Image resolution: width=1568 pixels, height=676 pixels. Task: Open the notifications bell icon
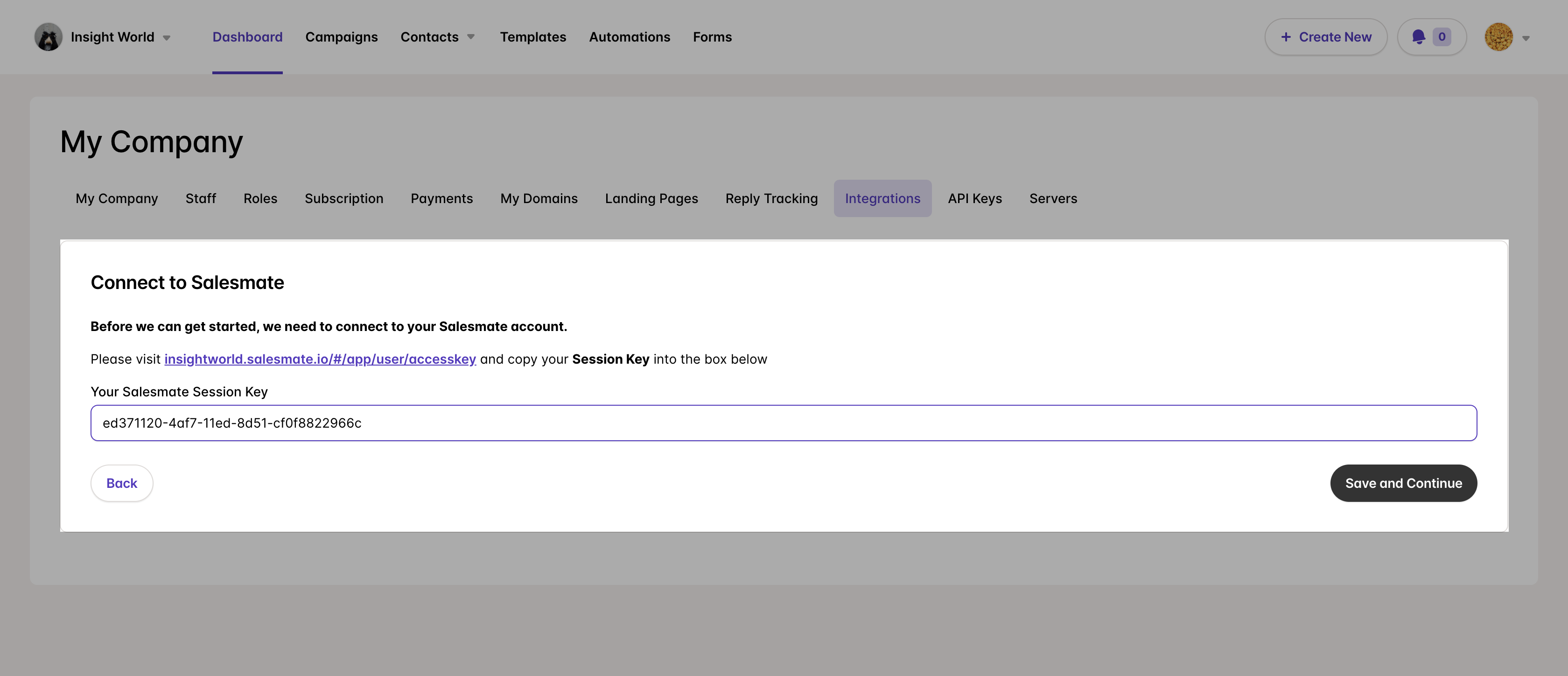click(x=1418, y=37)
